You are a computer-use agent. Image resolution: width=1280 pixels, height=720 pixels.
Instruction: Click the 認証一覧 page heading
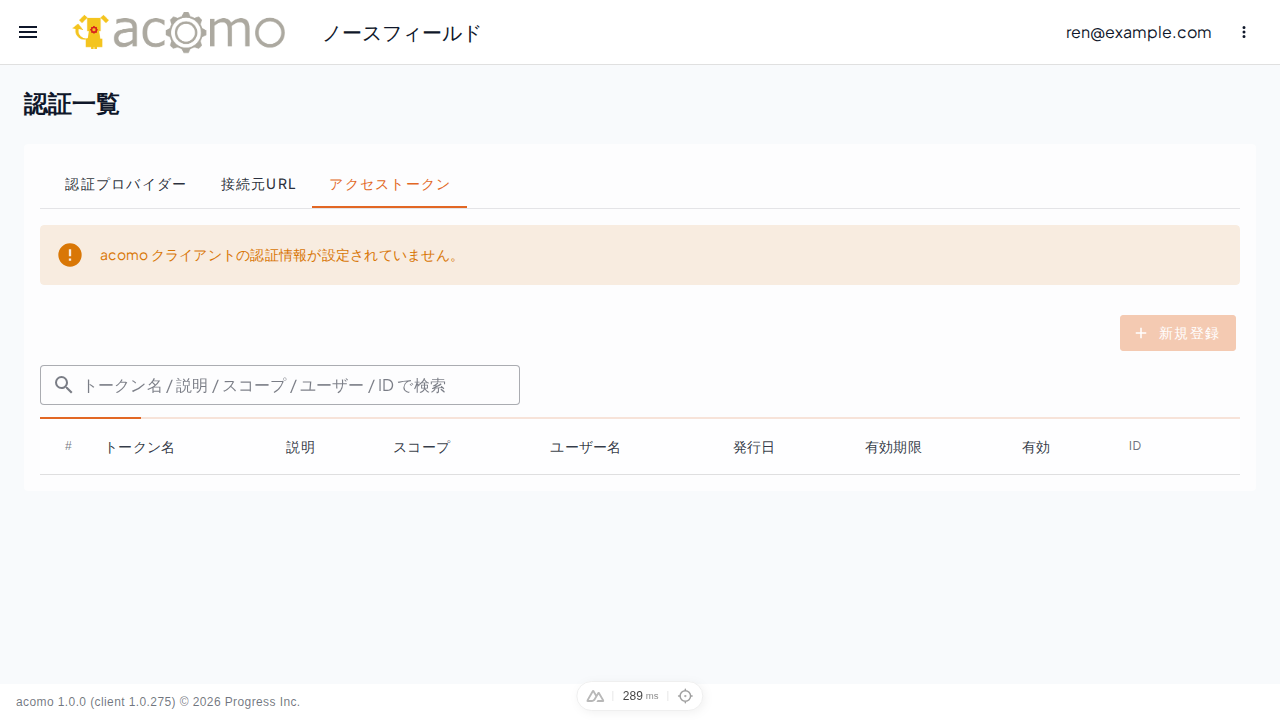[x=71, y=104]
